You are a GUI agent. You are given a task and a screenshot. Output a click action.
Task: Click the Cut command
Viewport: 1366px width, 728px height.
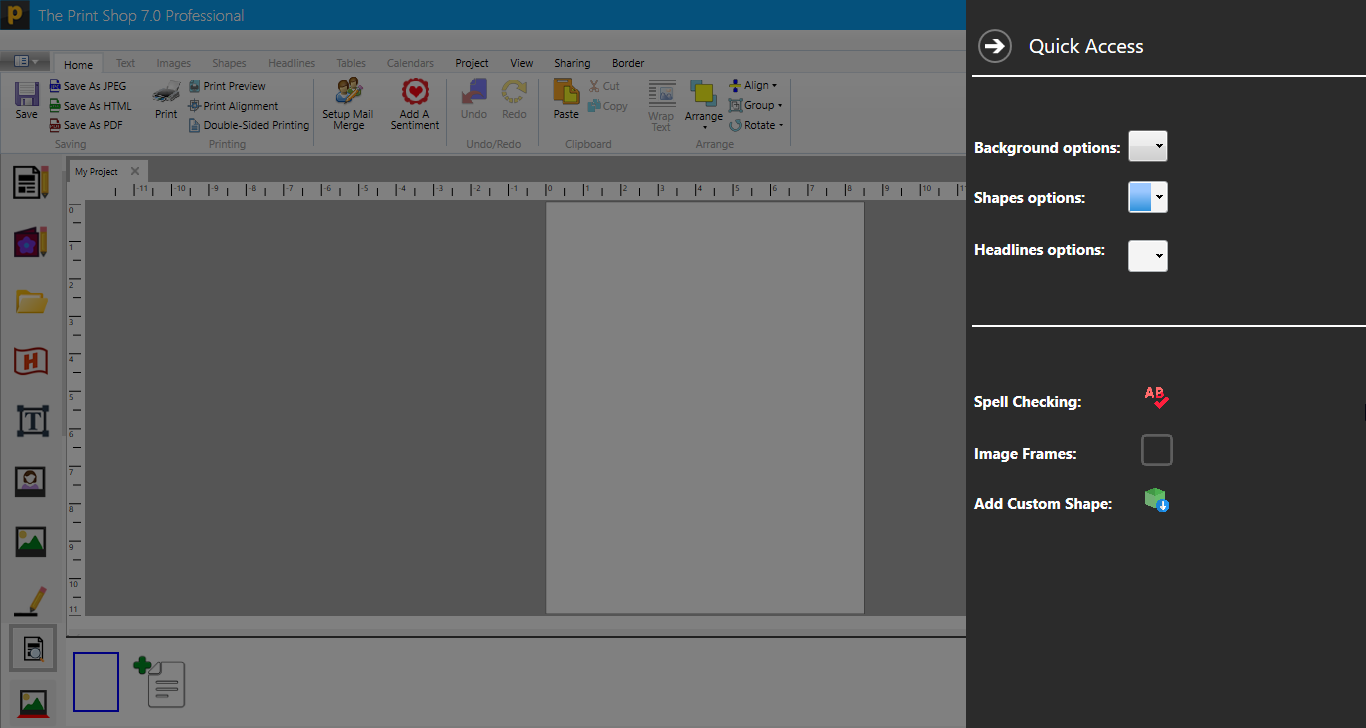click(x=604, y=86)
